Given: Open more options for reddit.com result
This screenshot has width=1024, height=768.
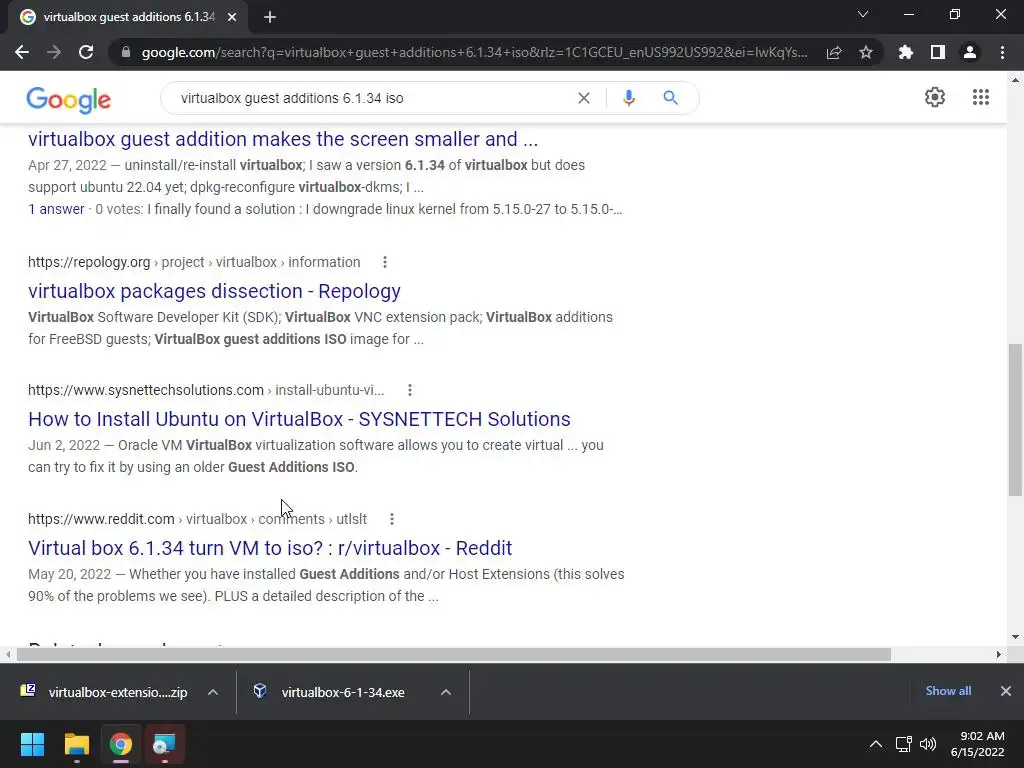Looking at the screenshot, I should 392,519.
